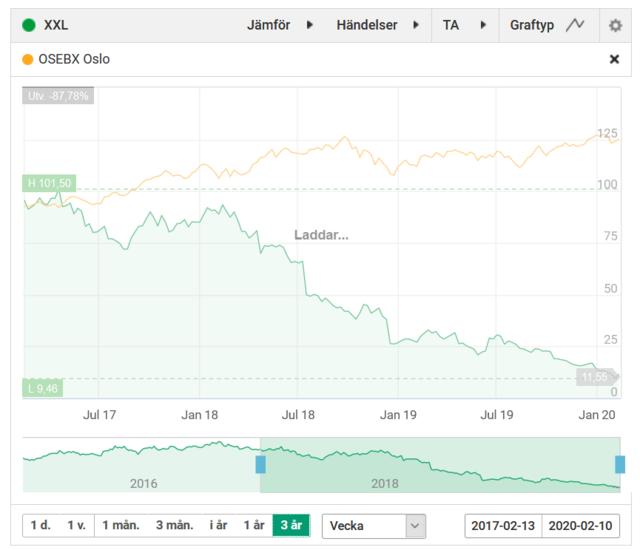Click the left navigator range handle
The width and height of the screenshot is (640, 550).
(260, 464)
